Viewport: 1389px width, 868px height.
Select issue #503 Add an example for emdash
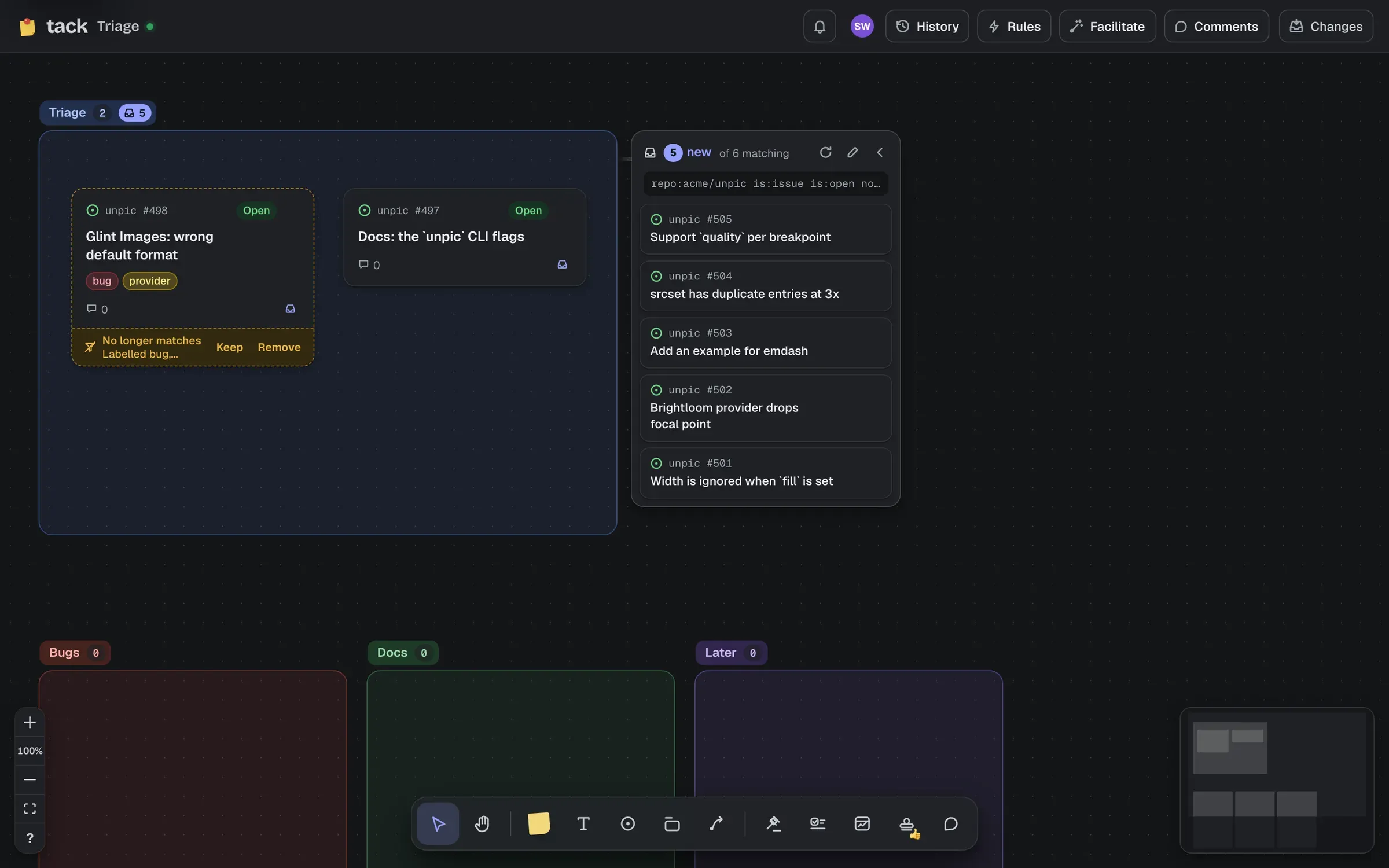(765, 343)
